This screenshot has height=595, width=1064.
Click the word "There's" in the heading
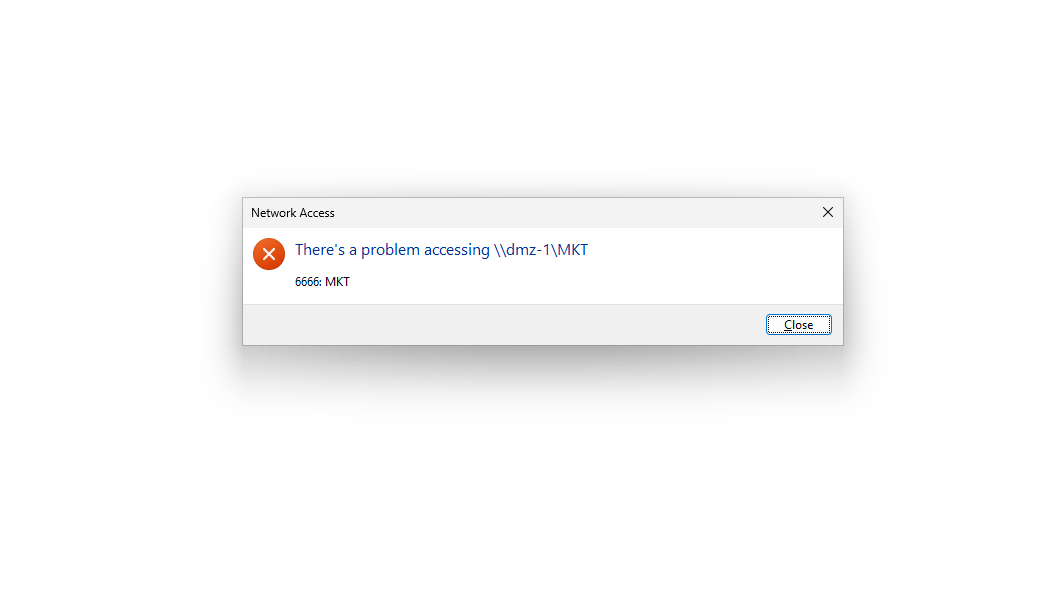[320, 250]
